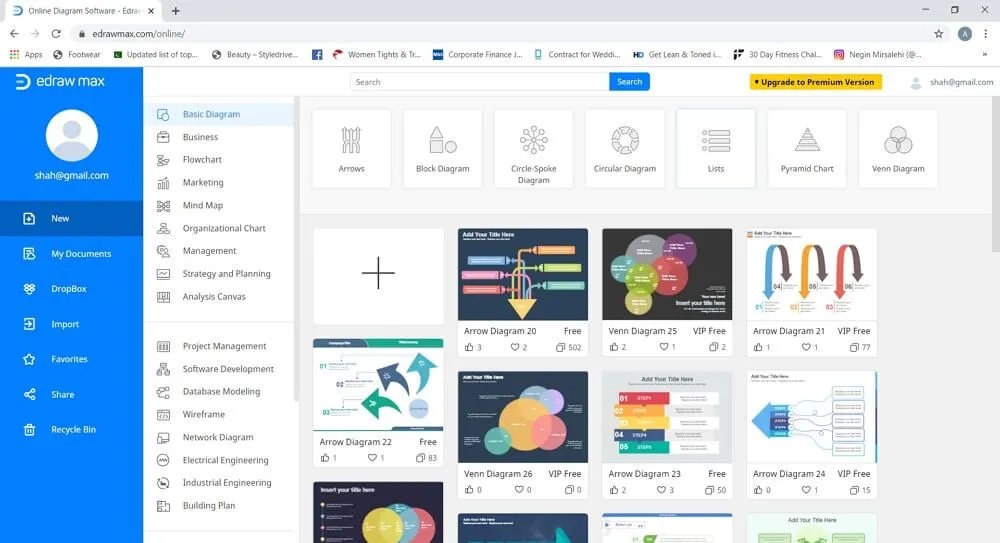Click the blank new diagram plus tile
1000x543 pixels.
click(378, 274)
